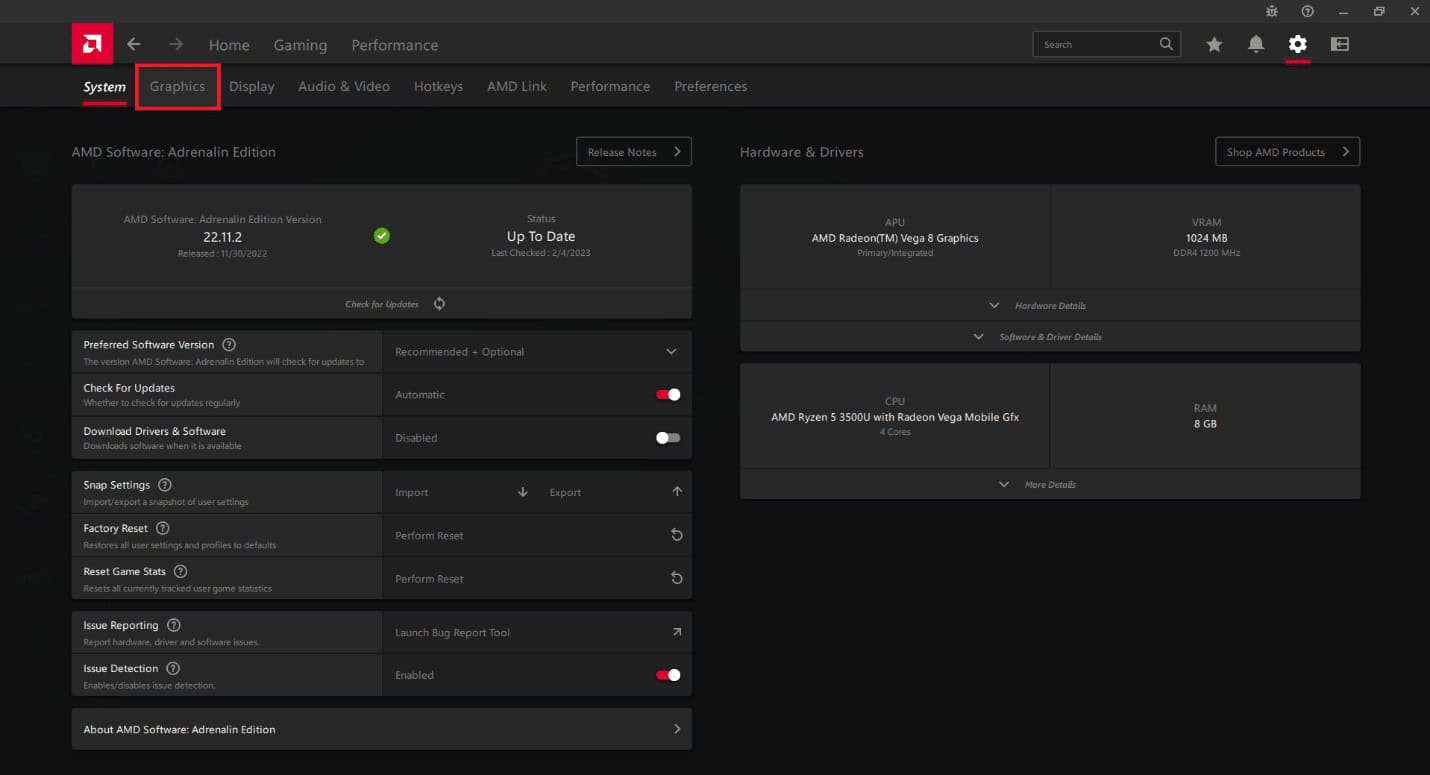Expand Hardware Details section

coord(1050,305)
